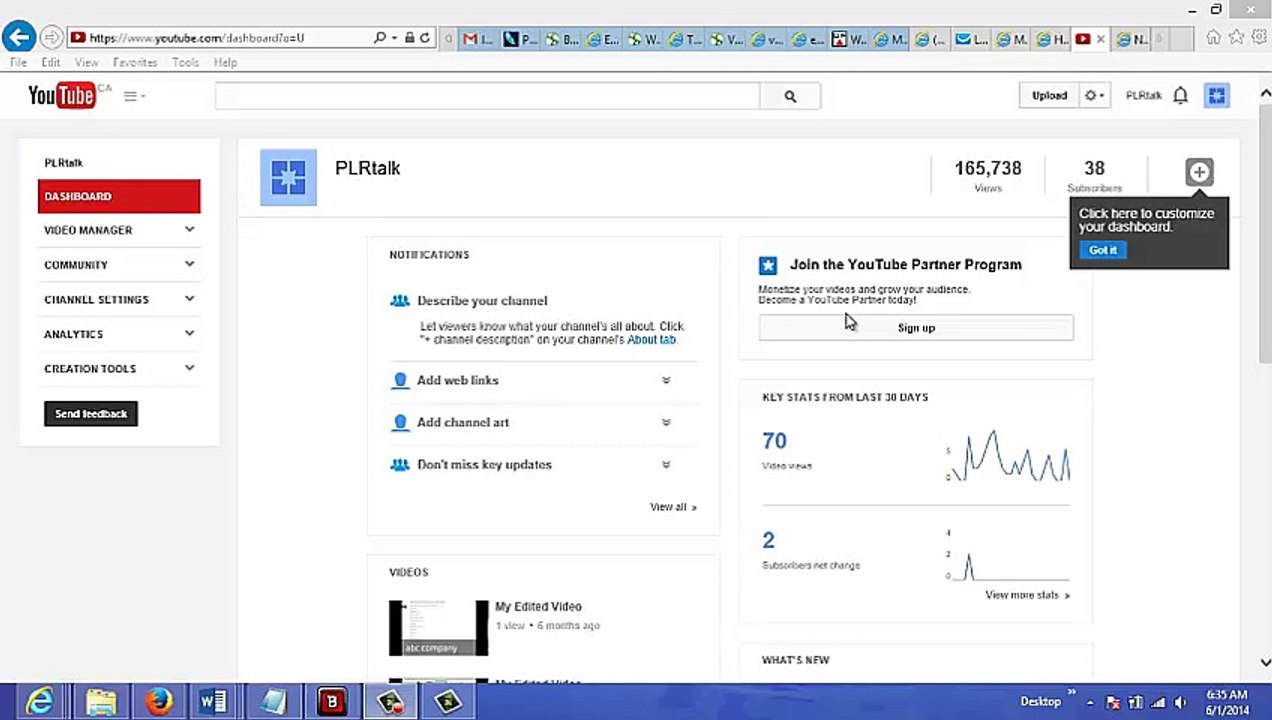Image resolution: width=1272 pixels, height=720 pixels.
Task: Click PLRtalk username in the header
Action: click(x=1143, y=96)
